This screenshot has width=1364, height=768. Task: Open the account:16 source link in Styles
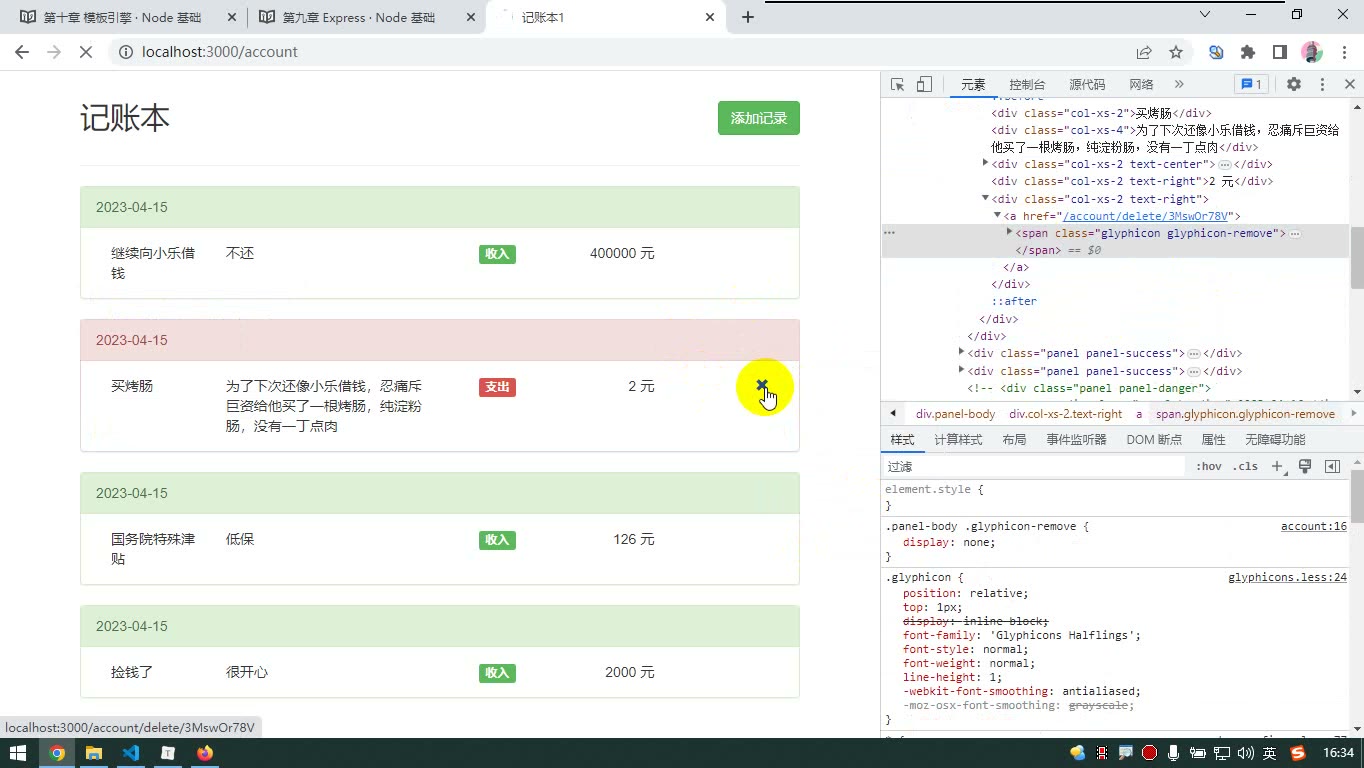pyautogui.click(x=1313, y=526)
